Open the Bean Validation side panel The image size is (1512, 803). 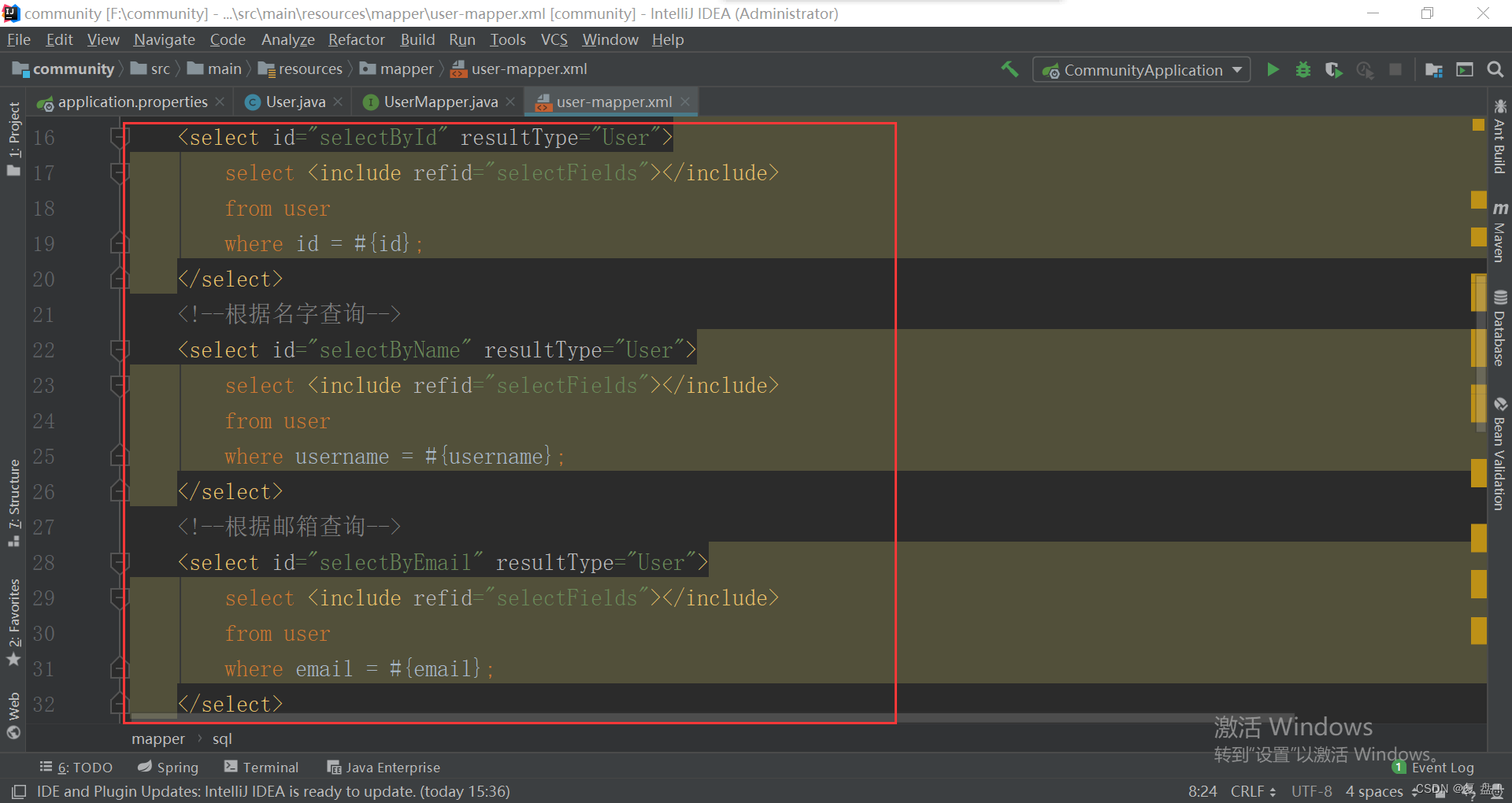coord(1499,454)
